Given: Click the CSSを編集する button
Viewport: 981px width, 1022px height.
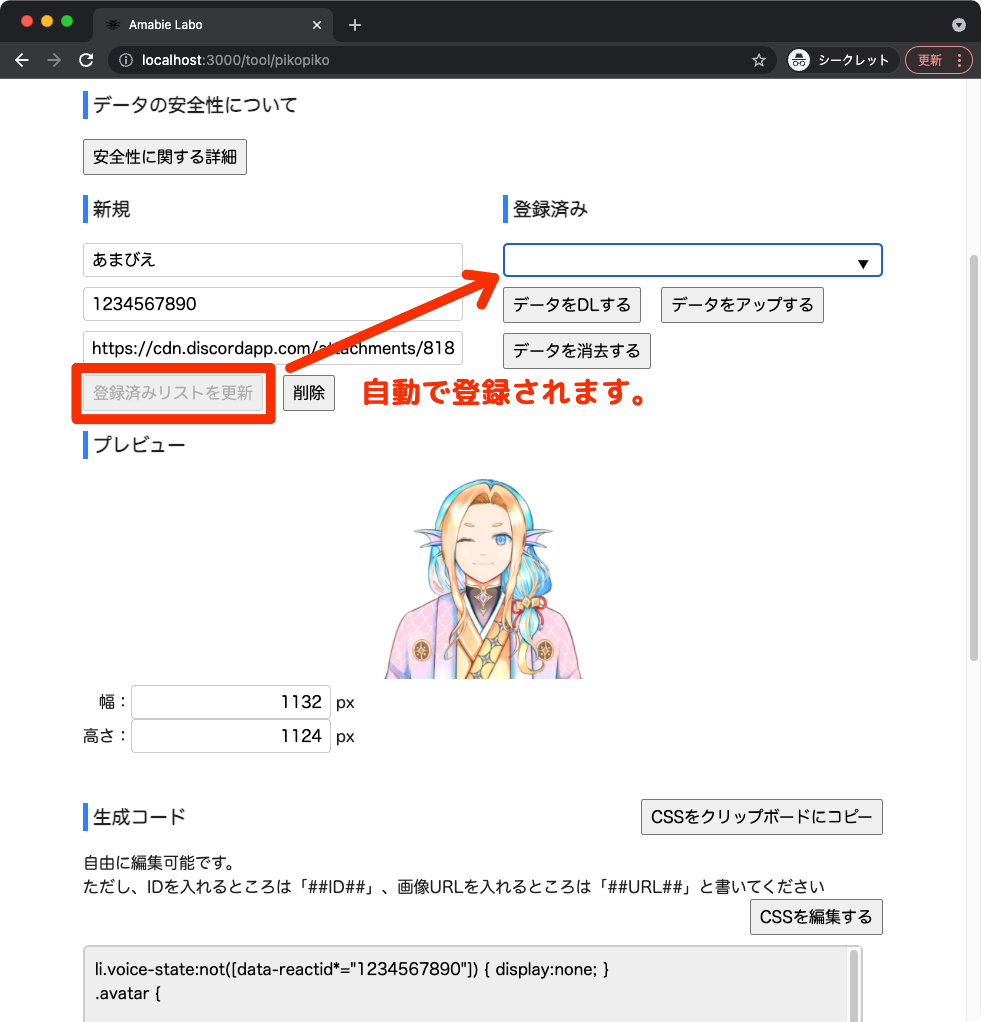Looking at the screenshot, I should coord(816,917).
